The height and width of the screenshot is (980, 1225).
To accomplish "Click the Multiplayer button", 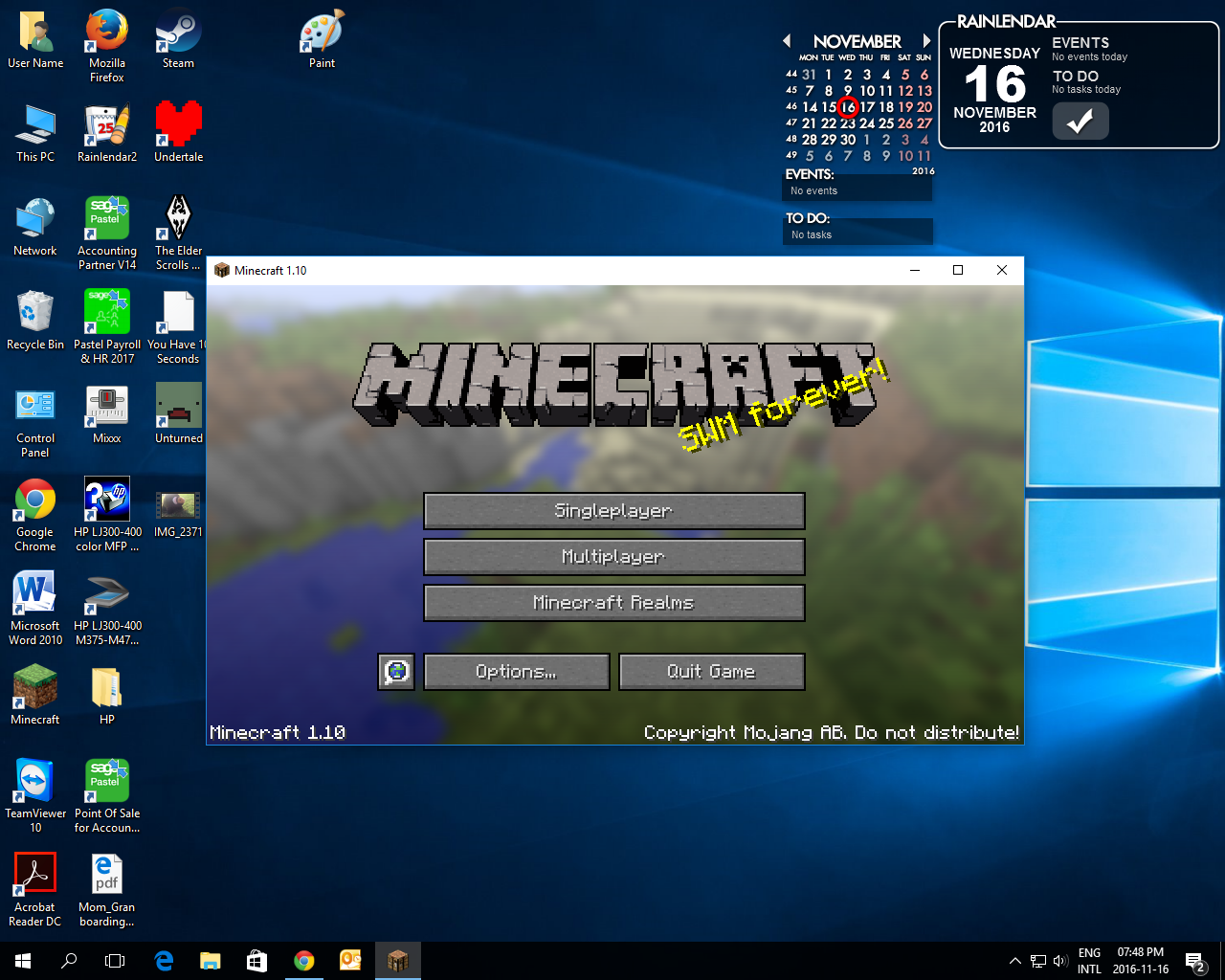I will 613,557.
